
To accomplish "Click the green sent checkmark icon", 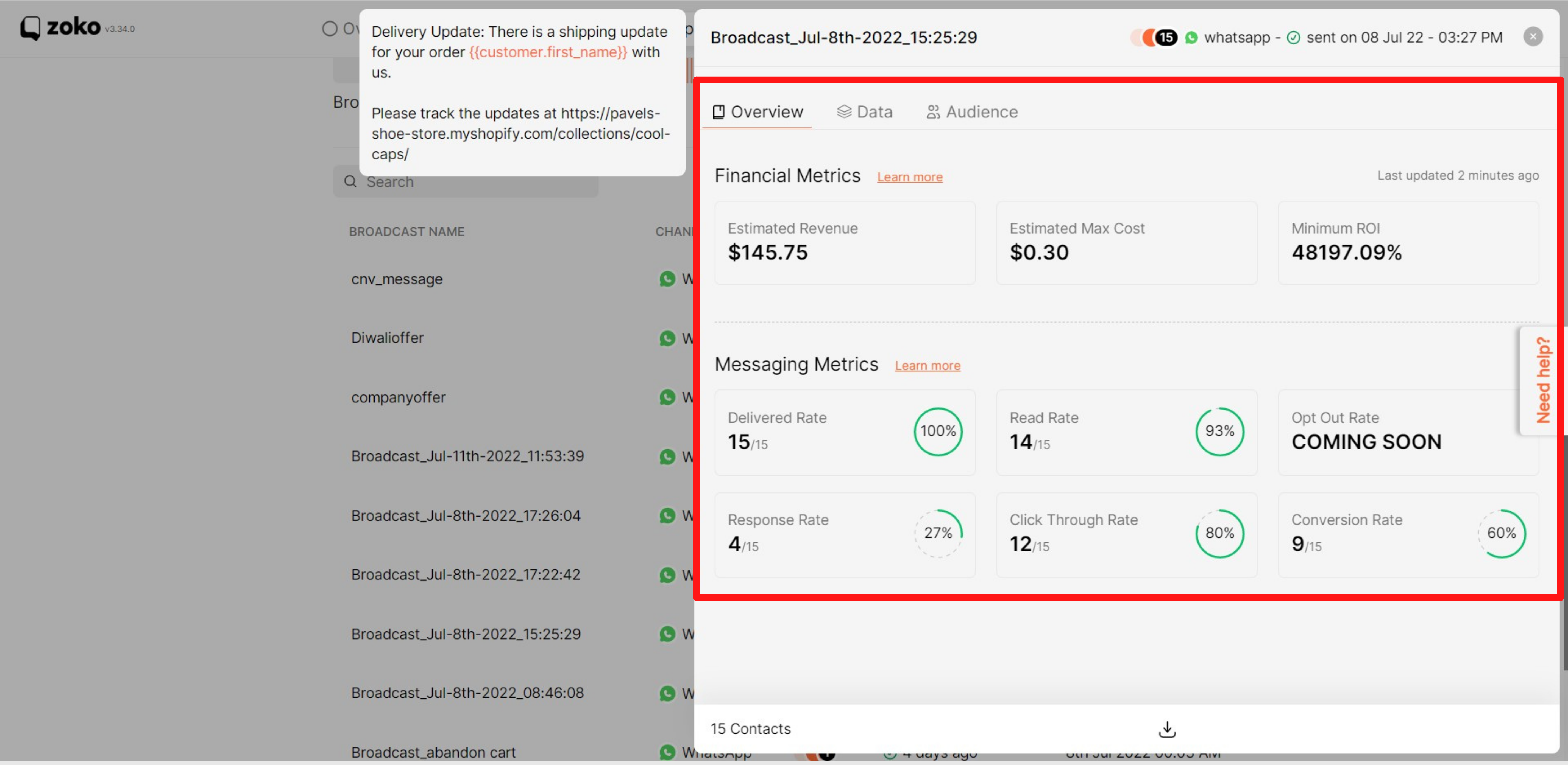I will [x=1293, y=38].
